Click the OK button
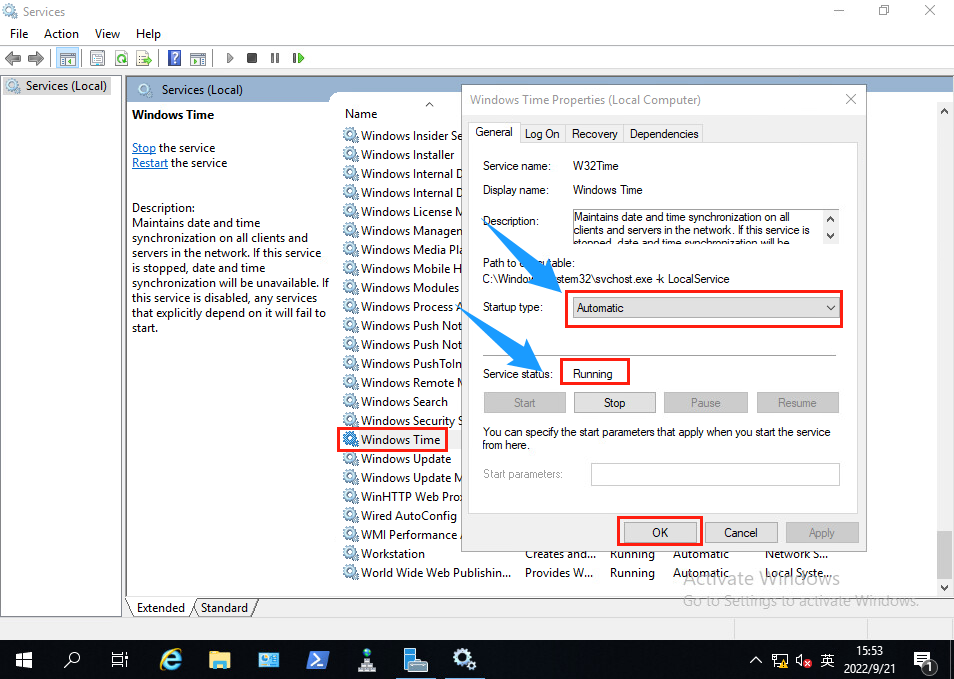 click(660, 533)
